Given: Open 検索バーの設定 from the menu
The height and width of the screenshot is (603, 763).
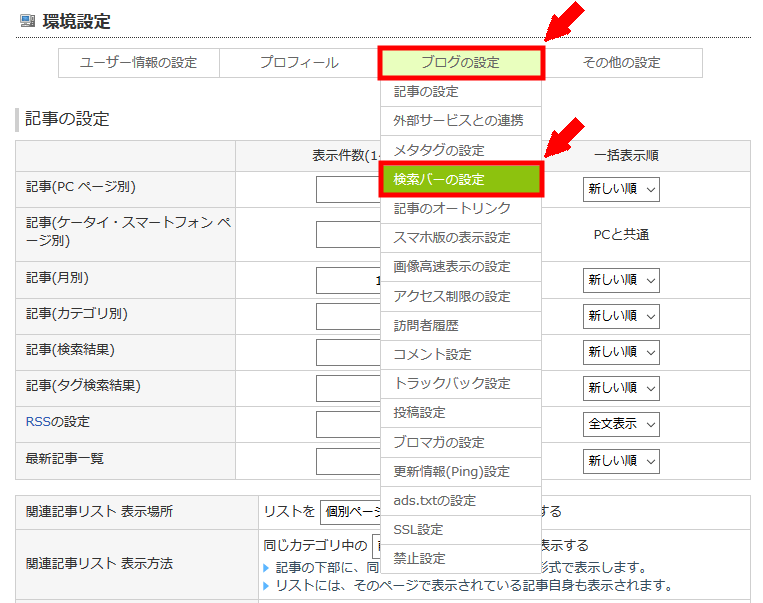Looking at the screenshot, I should point(461,179).
